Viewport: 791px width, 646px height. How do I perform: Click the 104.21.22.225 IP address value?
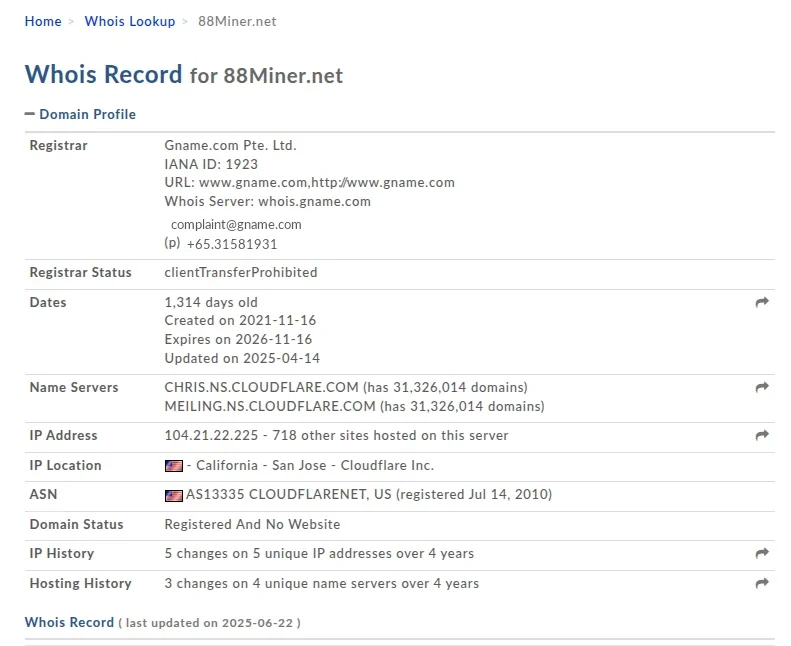211,435
